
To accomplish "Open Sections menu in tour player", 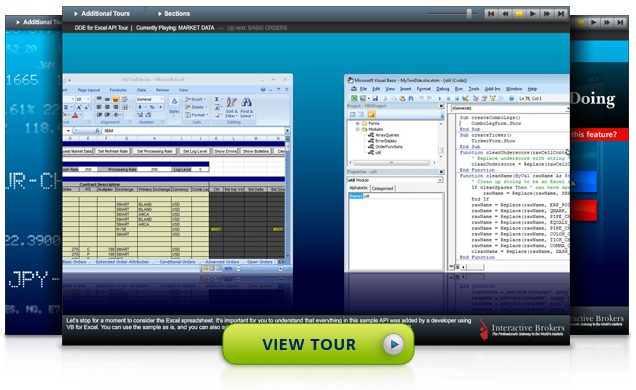I will 174,13.
